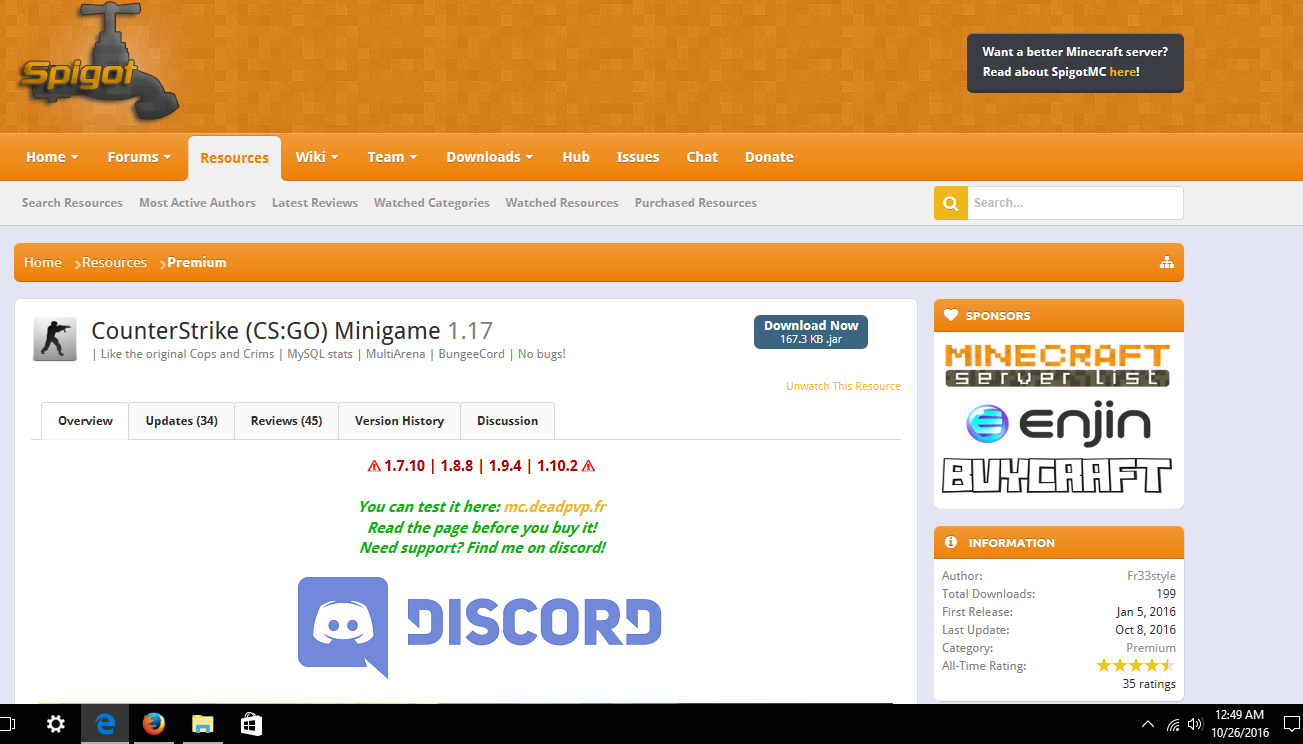Viewport: 1303px width, 744px height.
Task: Select the Resources navigation tab
Action: pyautogui.click(x=234, y=158)
